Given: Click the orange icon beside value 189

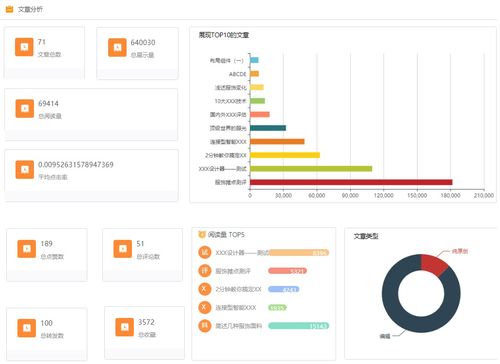Looking at the screenshot, I should click(x=27, y=249).
